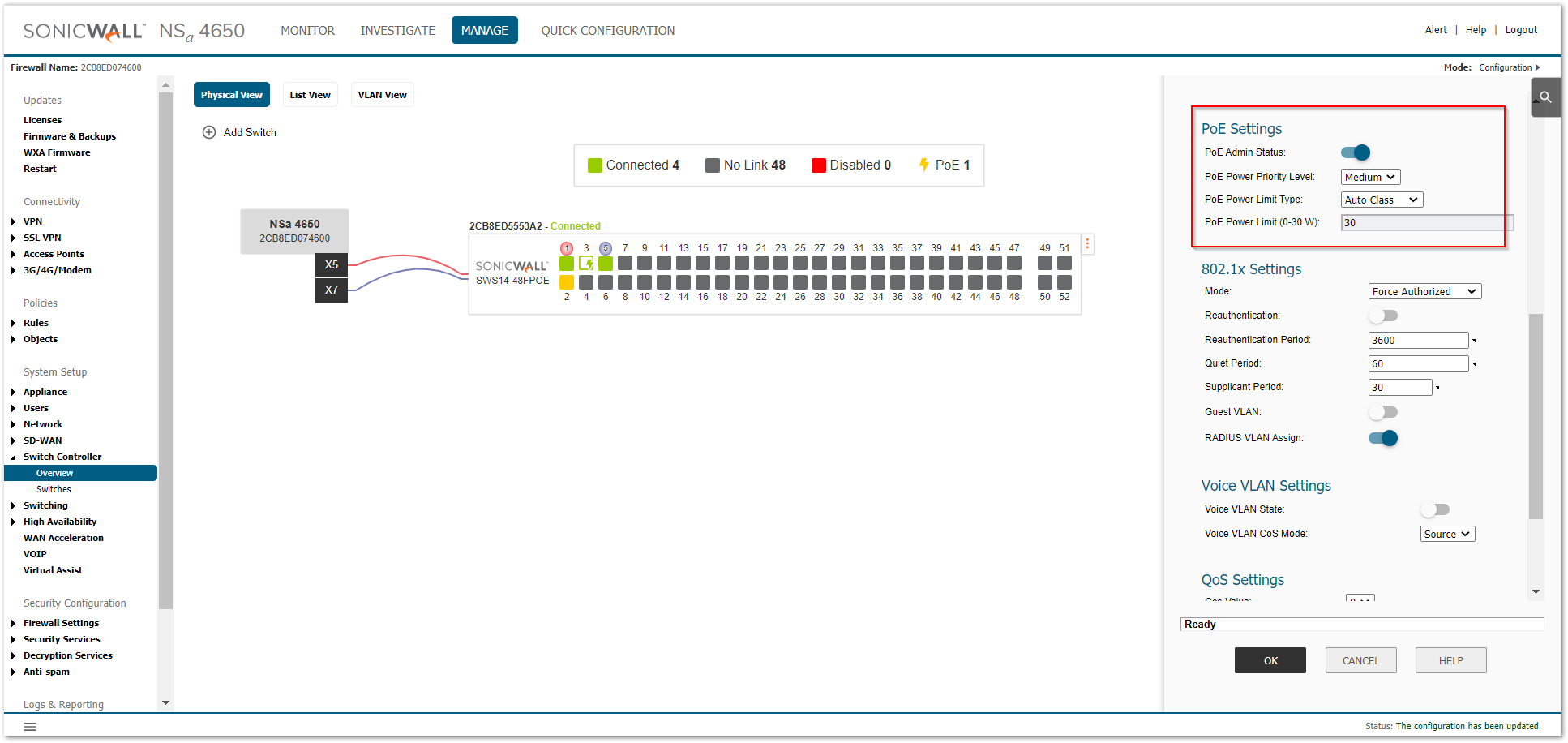
Task: Select switch port 3 PoE icon
Action: [x=586, y=263]
